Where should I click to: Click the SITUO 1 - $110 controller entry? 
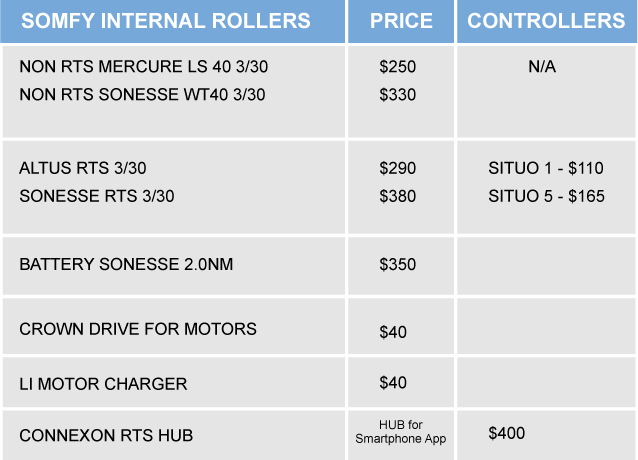pos(546,168)
